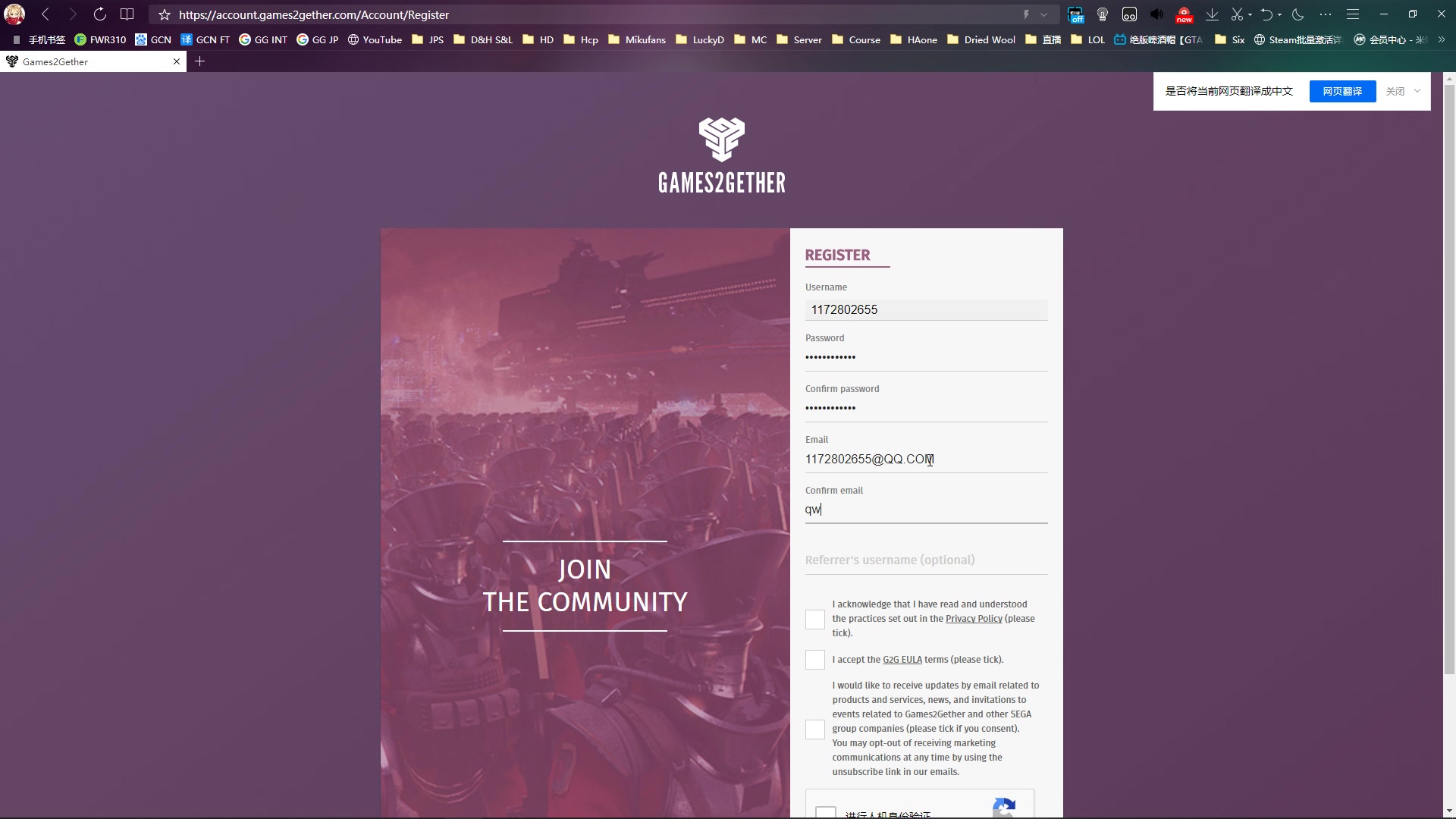
Task: Enable G2G EULA terms acceptance checkbox
Action: 814,659
